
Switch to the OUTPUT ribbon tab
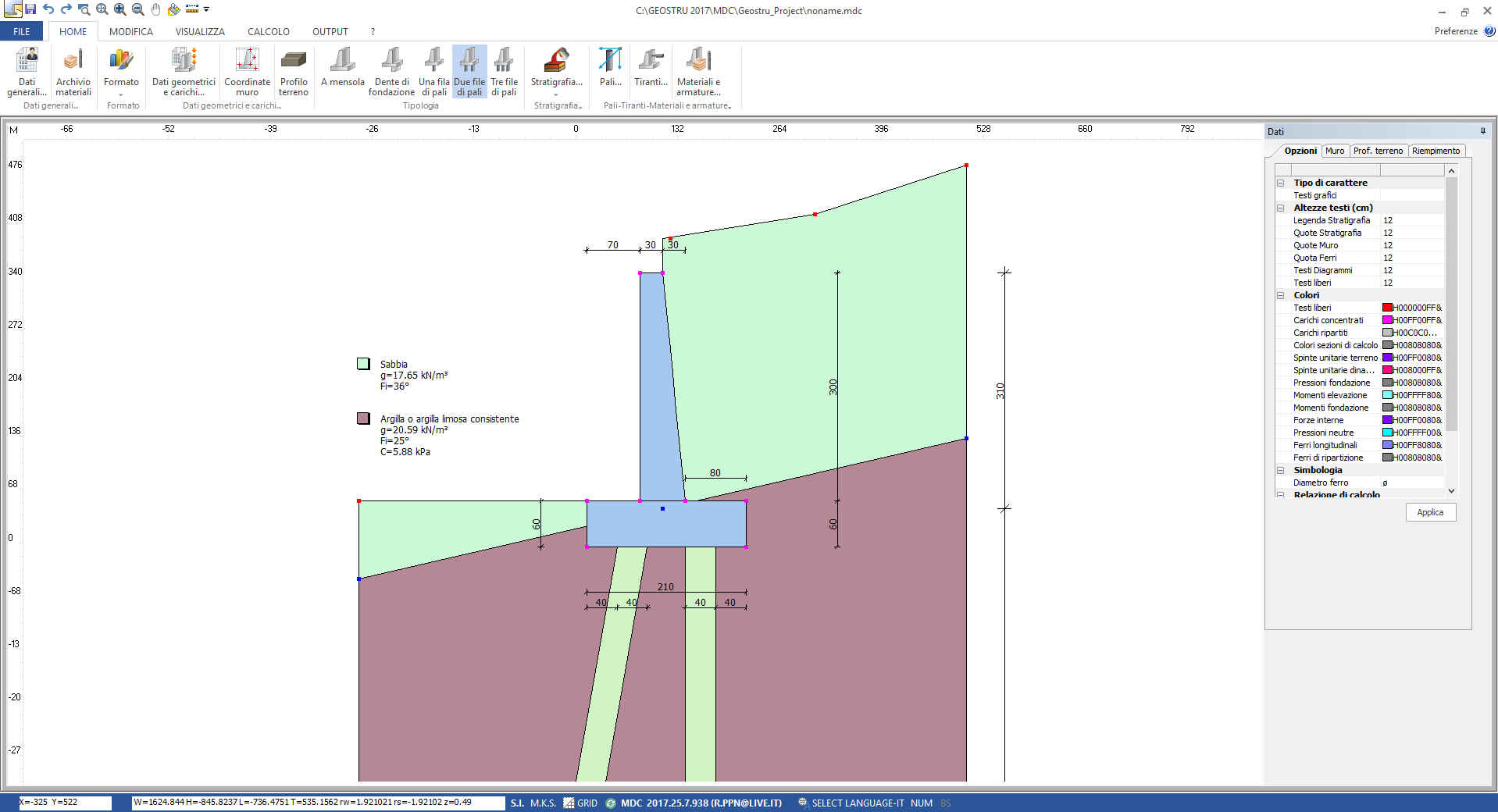click(x=330, y=32)
